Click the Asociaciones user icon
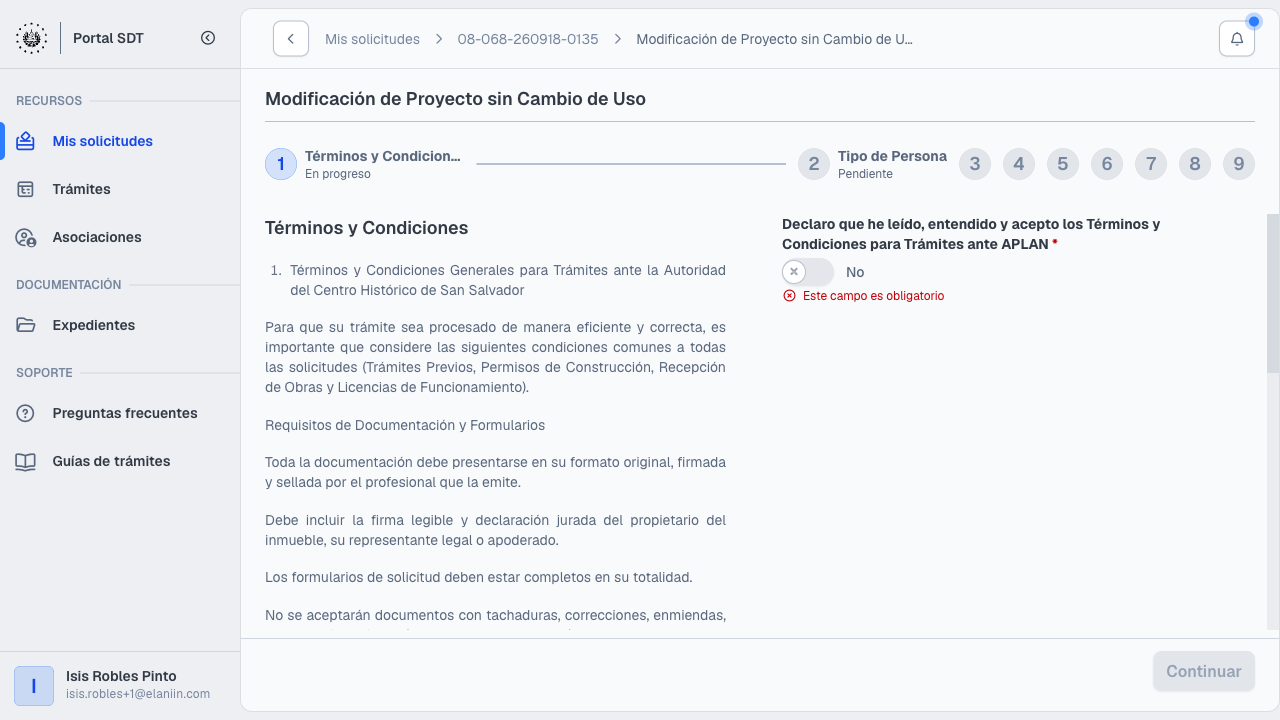This screenshot has height=720, width=1280. (x=26, y=237)
